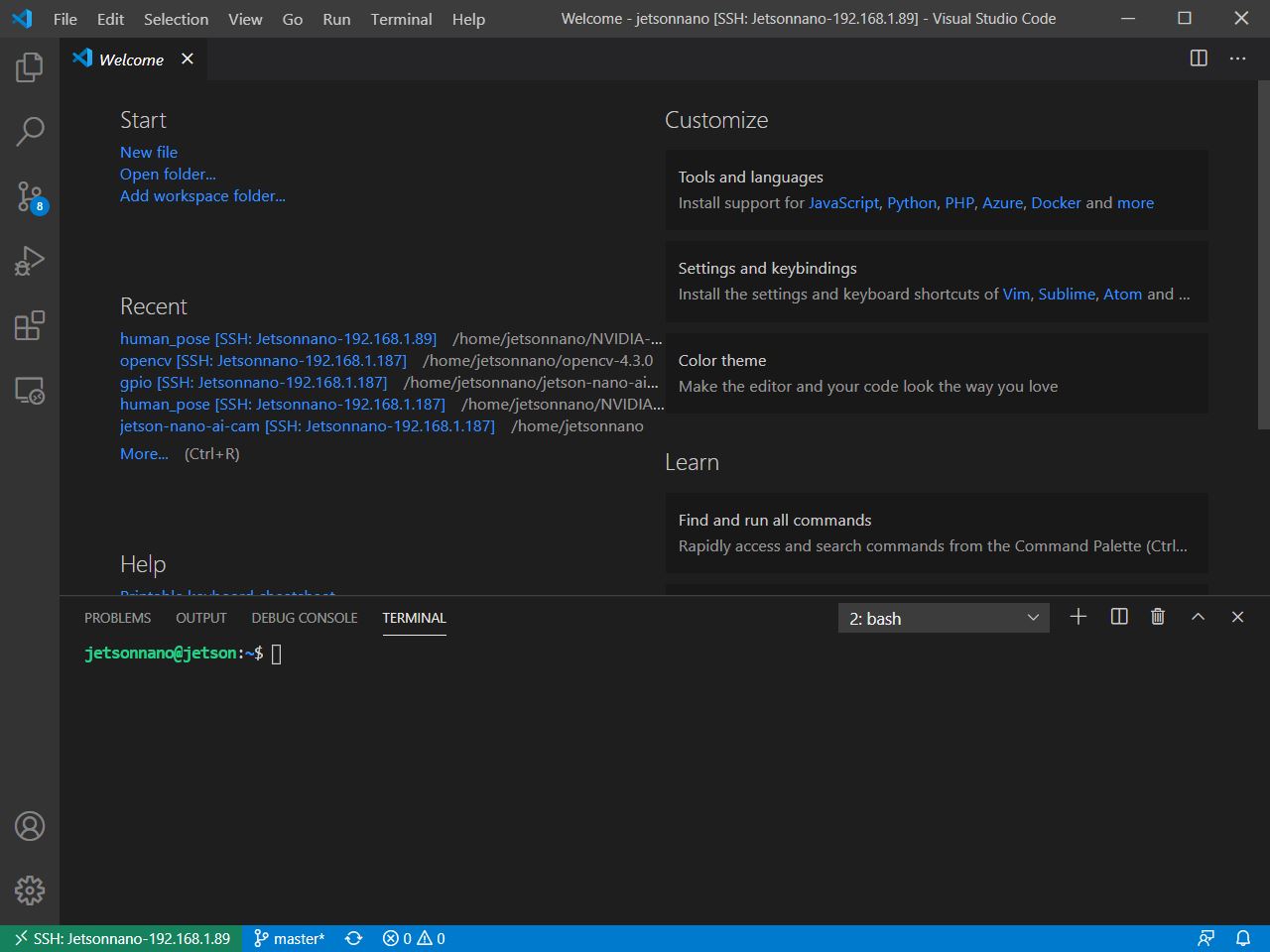Click the Azure link
Viewport: 1270px width, 952px height.
pyautogui.click(x=1002, y=202)
